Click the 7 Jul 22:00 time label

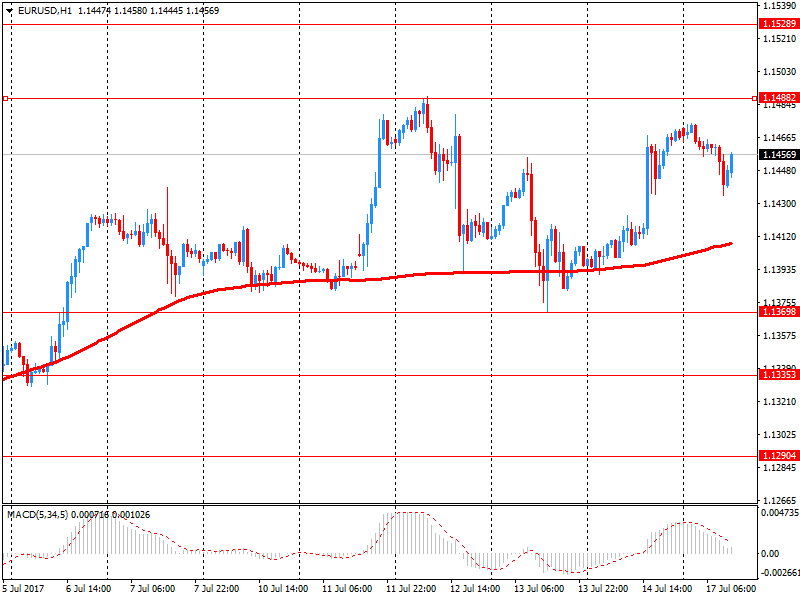point(216,589)
